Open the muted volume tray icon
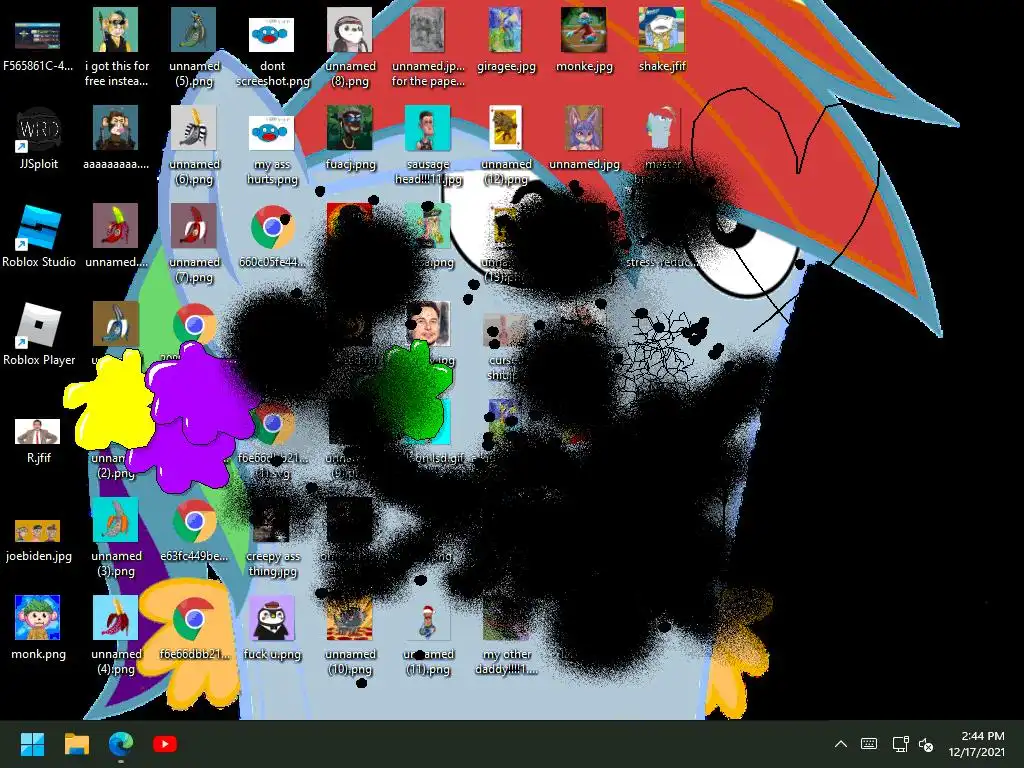This screenshot has height=768, width=1024. click(926, 744)
